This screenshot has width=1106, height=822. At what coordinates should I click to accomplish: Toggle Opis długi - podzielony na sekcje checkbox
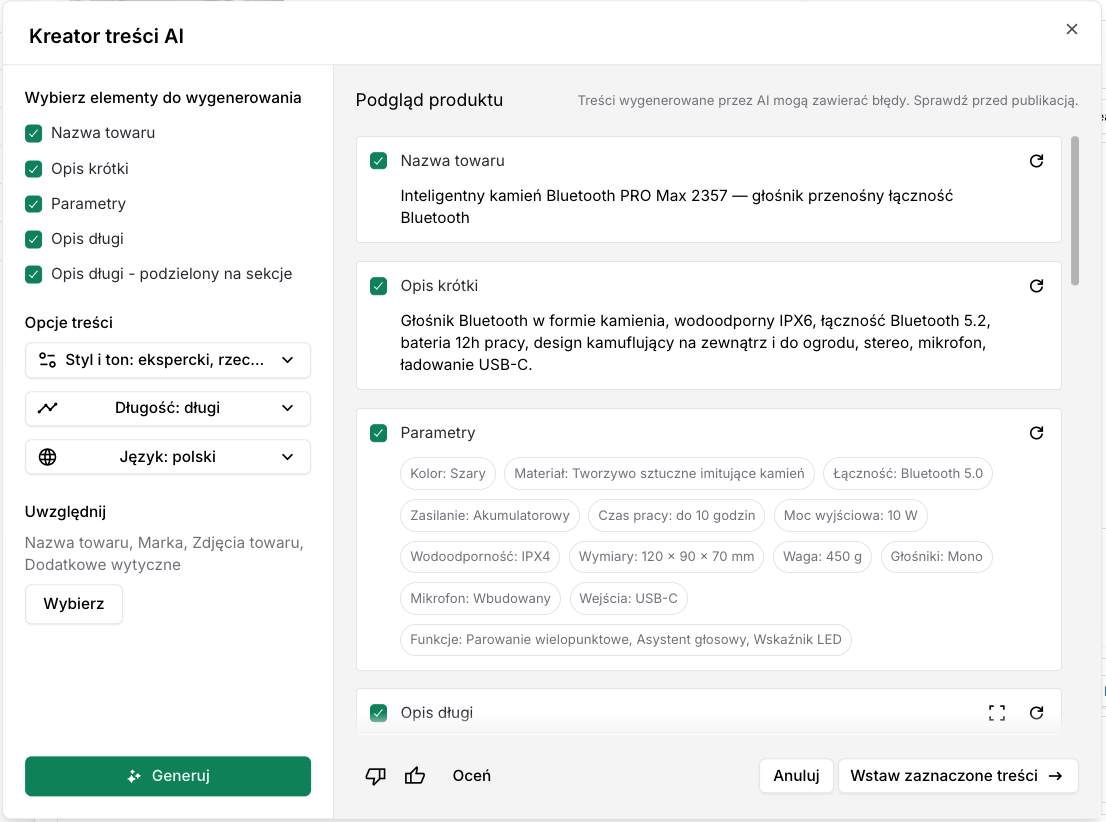coord(33,274)
